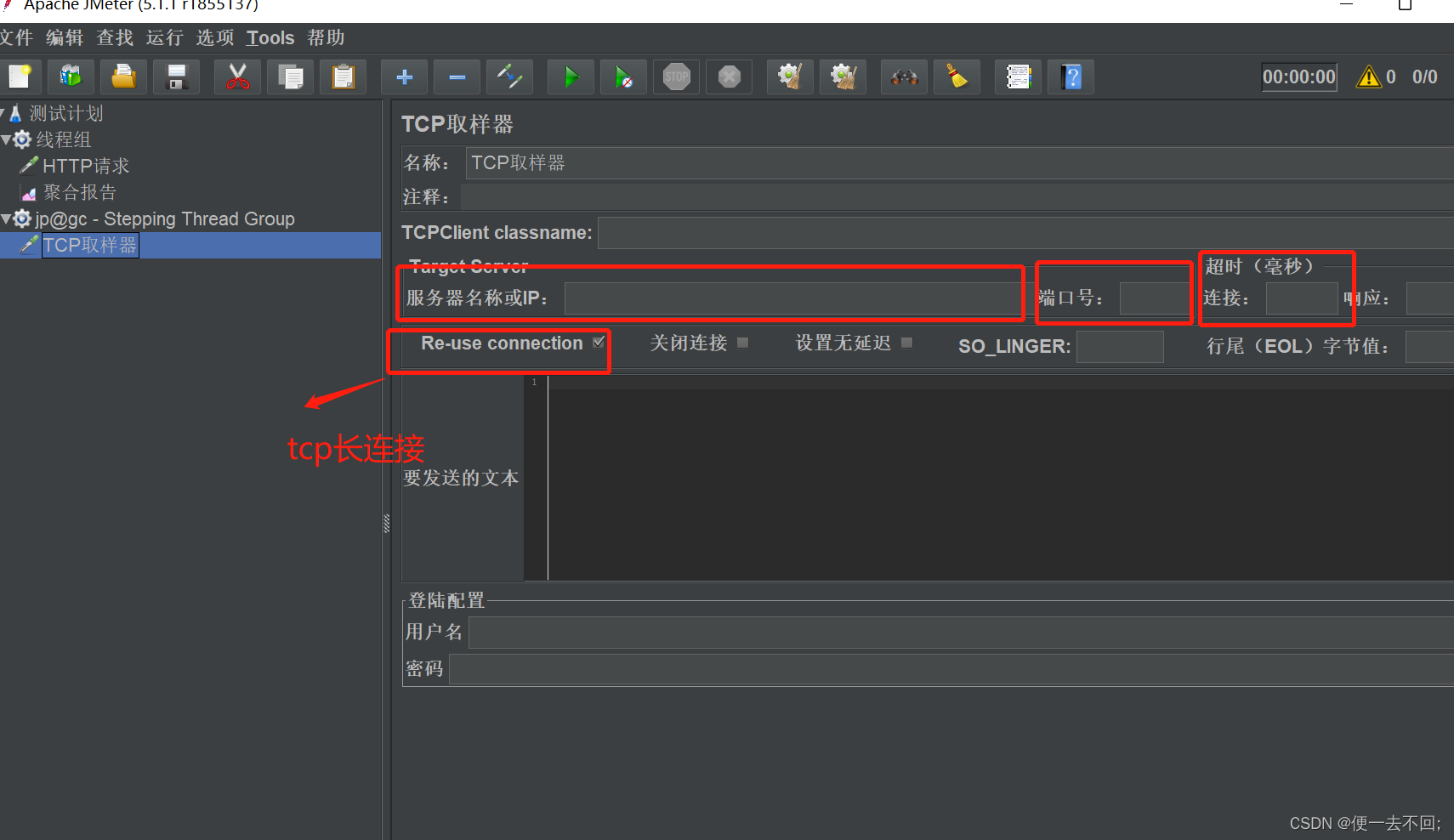This screenshot has width=1454, height=840.
Task: Select 测试计划 in the tree
Action: point(66,113)
